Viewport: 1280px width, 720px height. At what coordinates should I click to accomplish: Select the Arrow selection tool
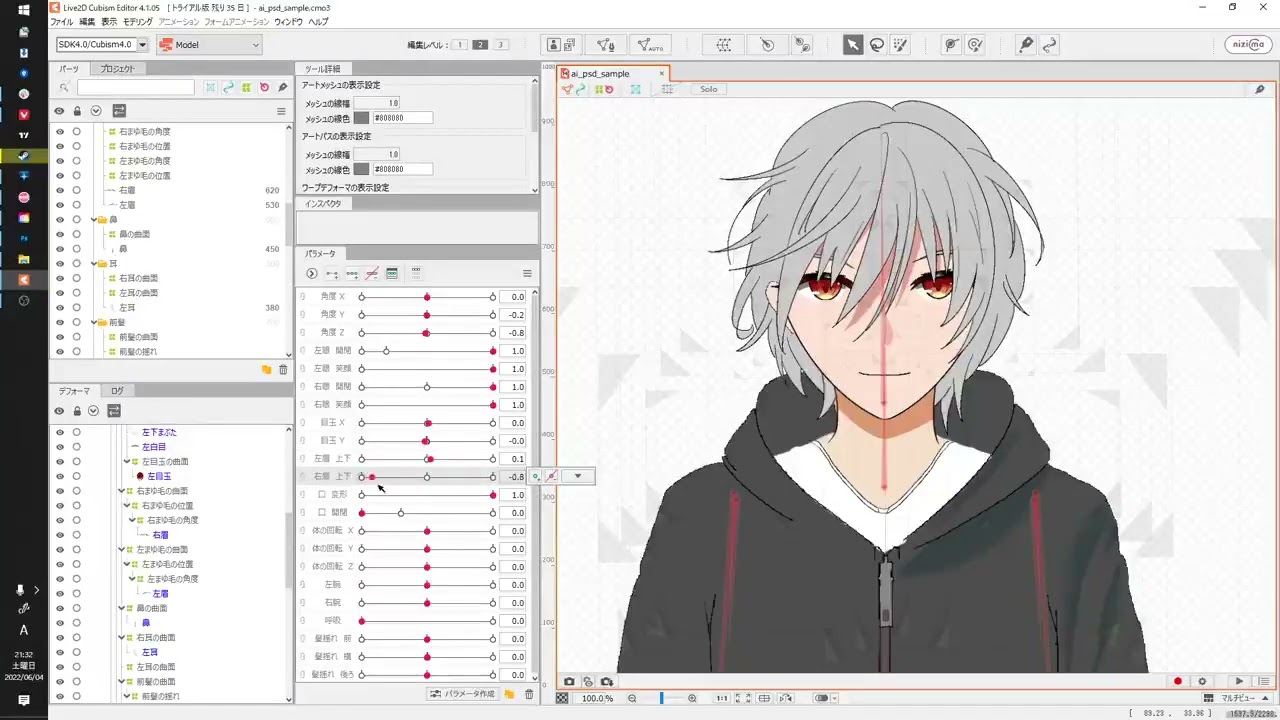pos(852,44)
